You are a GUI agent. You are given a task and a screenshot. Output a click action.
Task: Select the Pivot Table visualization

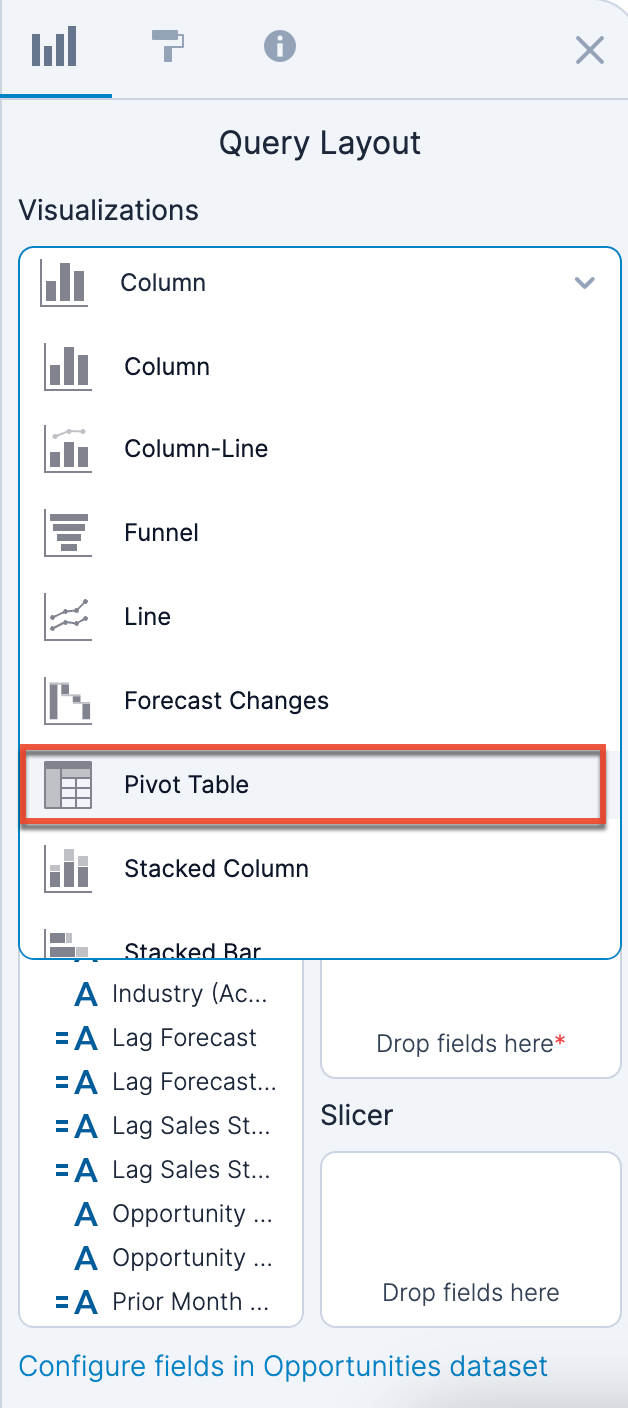pyautogui.click(x=312, y=785)
